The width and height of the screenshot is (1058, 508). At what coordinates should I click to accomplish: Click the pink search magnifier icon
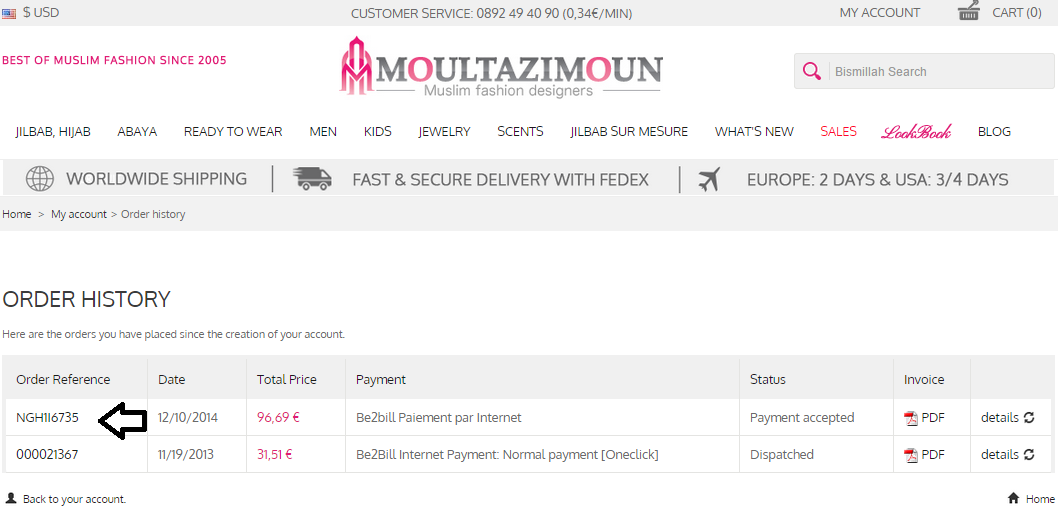point(812,71)
